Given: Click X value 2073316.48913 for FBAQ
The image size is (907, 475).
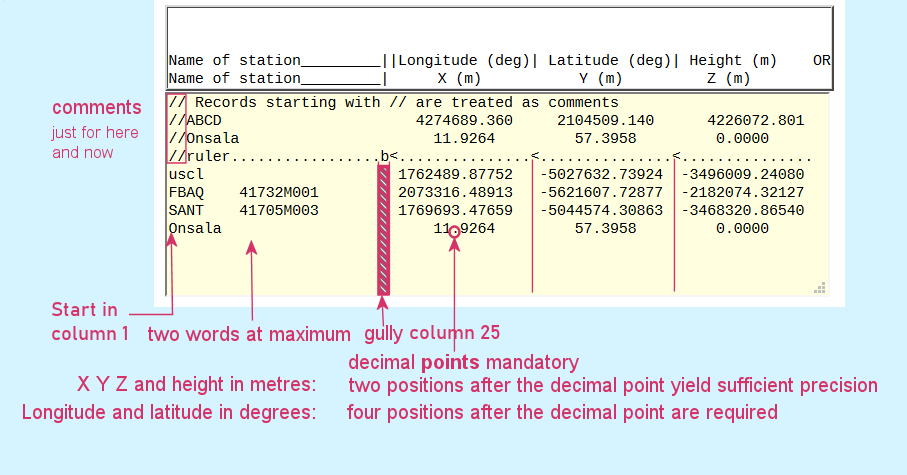Looking at the screenshot, I should click(455, 192).
